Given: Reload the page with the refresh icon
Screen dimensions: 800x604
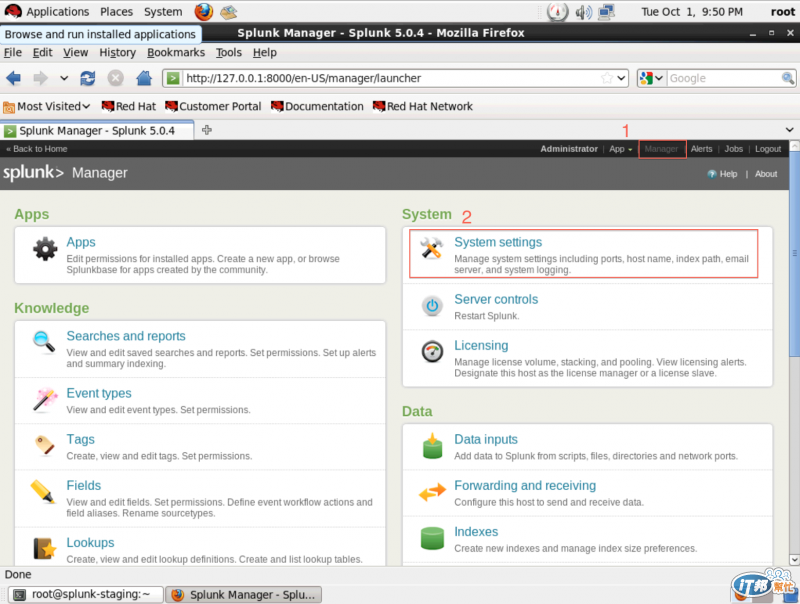Looking at the screenshot, I should click(88, 78).
